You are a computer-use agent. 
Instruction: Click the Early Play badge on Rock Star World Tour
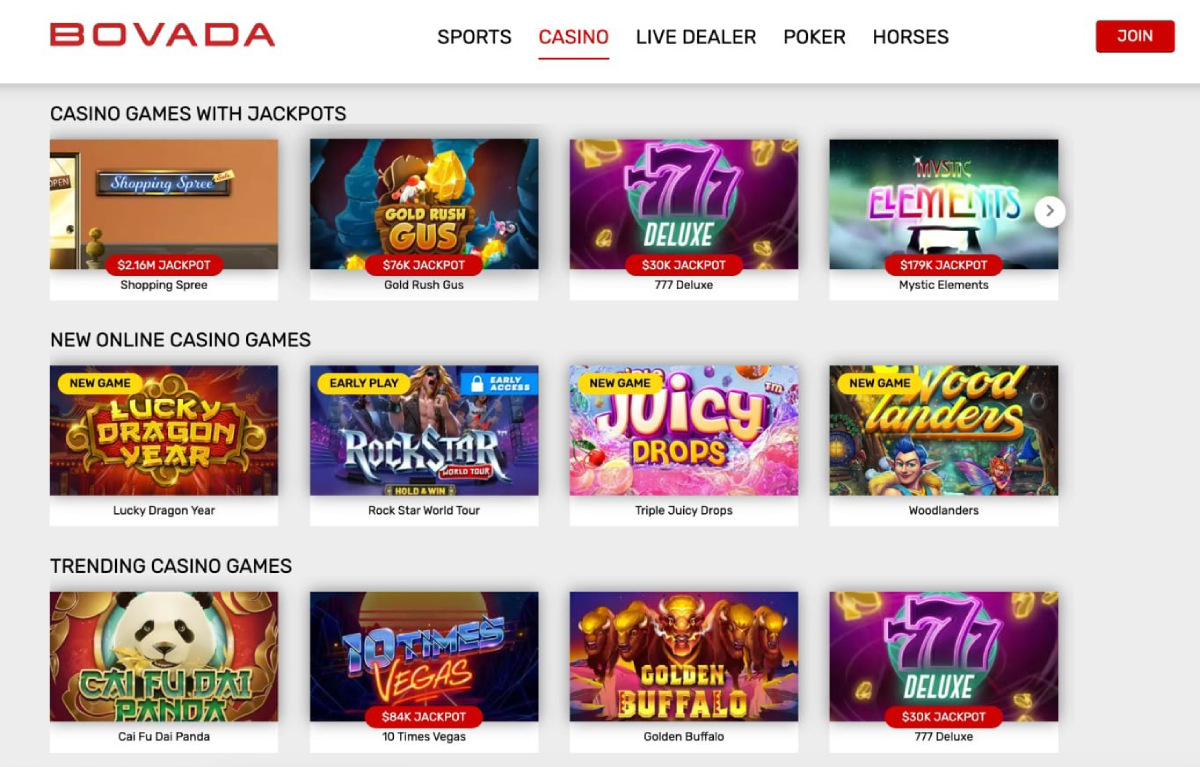point(364,383)
